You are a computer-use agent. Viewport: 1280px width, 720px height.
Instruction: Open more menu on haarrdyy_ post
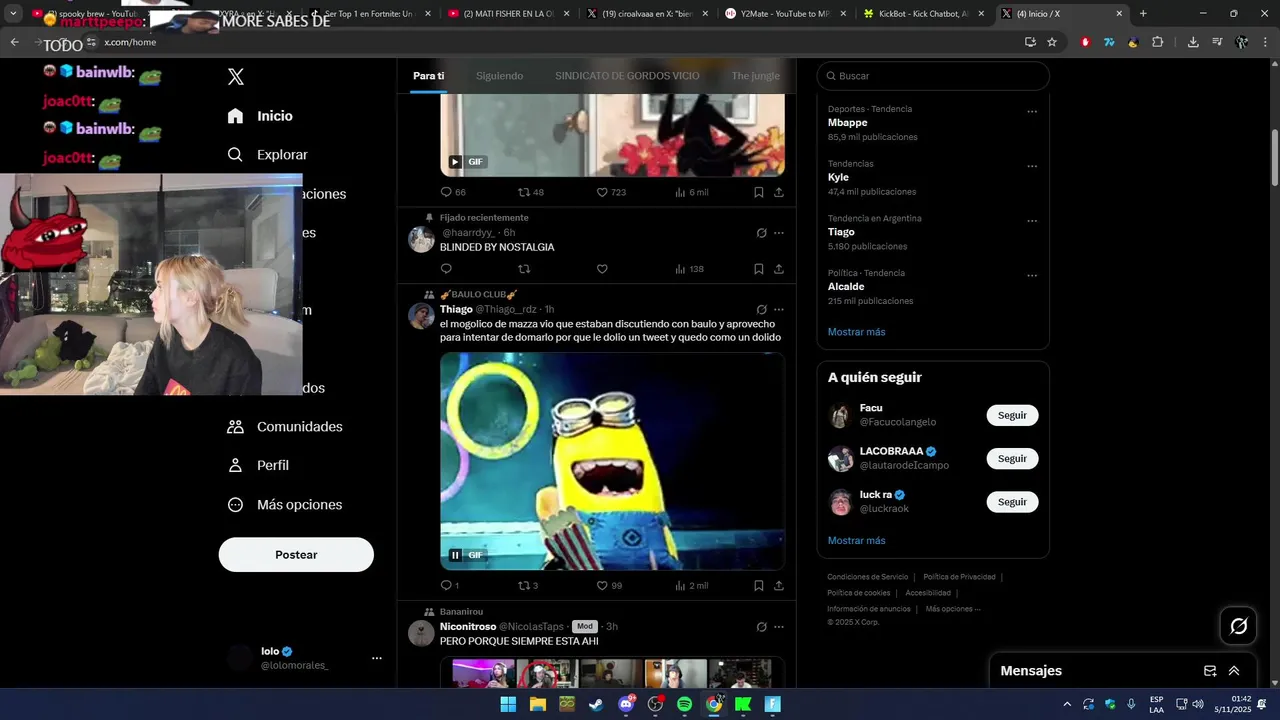[x=779, y=233]
